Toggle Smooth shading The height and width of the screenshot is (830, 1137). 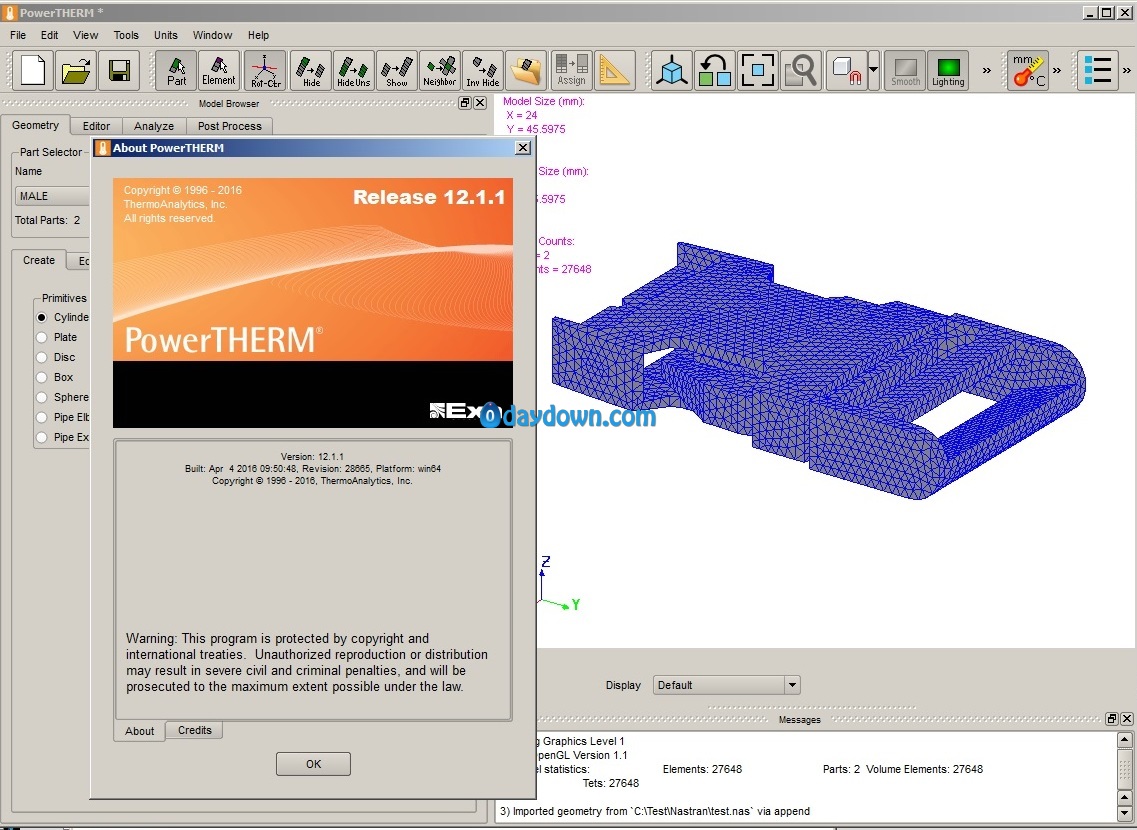click(x=905, y=70)
